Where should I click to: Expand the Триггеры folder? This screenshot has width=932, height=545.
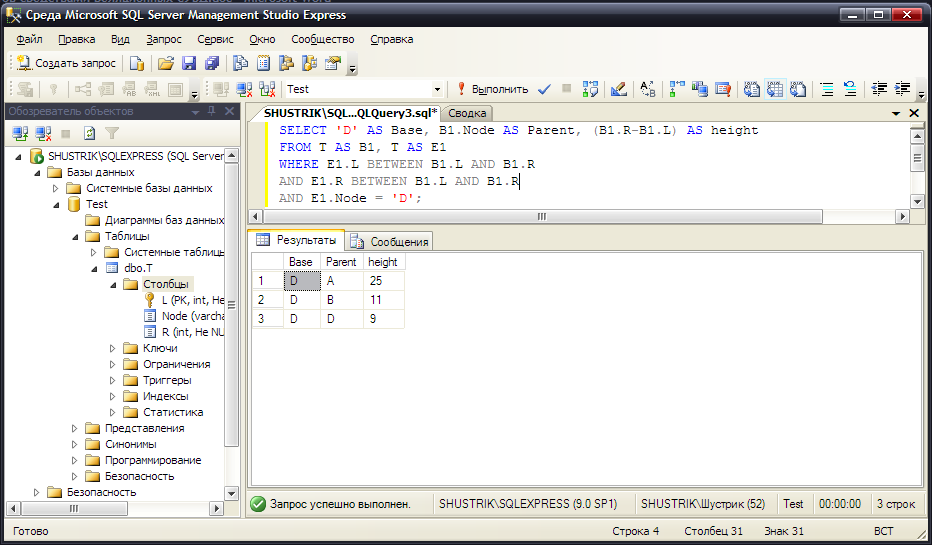click(x=112, y=380)
